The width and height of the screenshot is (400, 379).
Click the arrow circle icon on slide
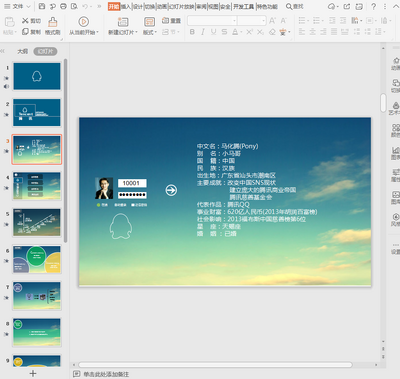point(171,190)
